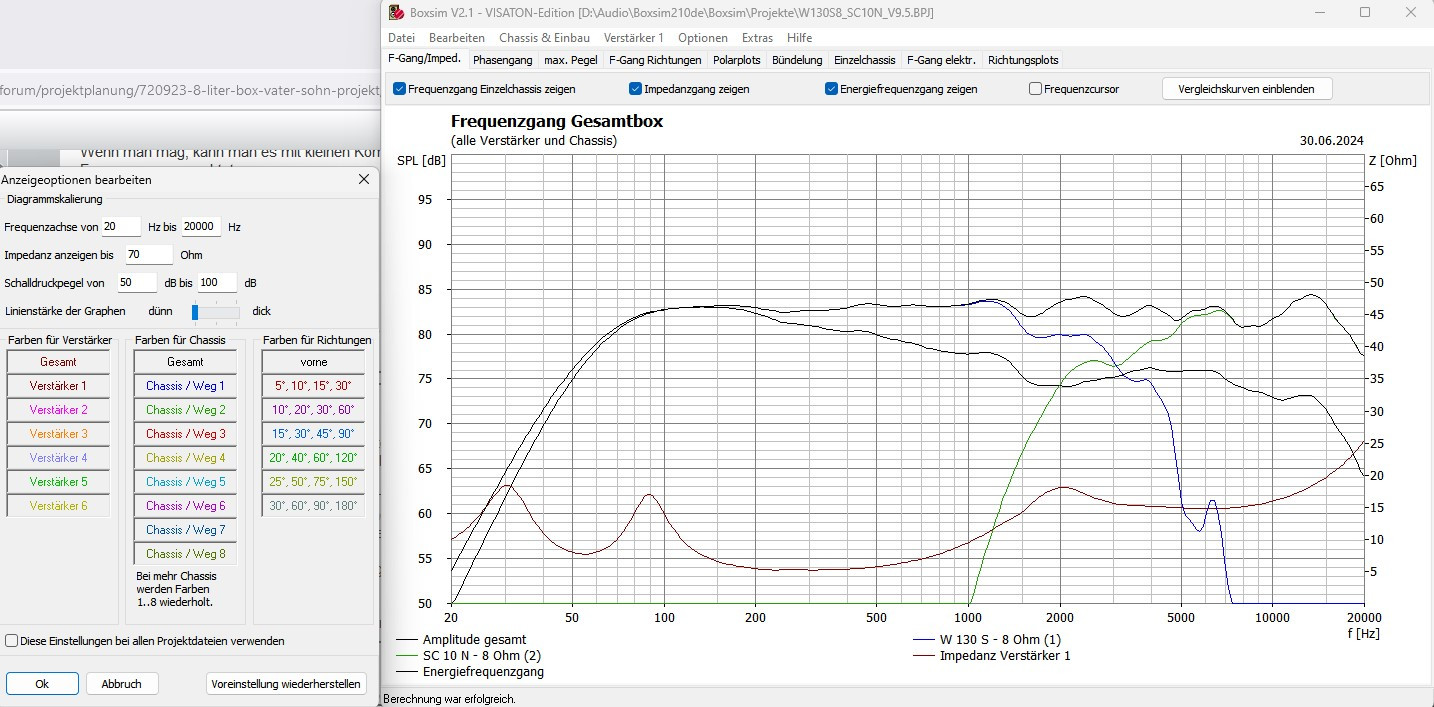Change the color for Verstärker 2
Screen dimensions: 1434x707
pos(57,409)
